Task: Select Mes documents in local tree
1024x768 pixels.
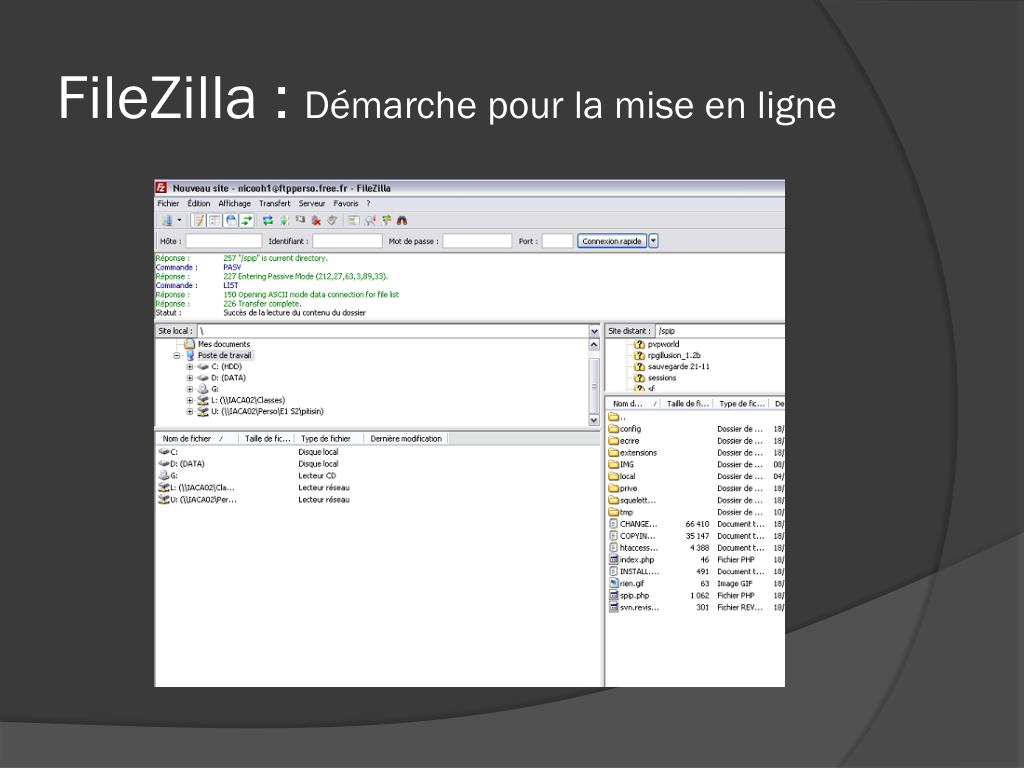Action: (x=224, y=344)
